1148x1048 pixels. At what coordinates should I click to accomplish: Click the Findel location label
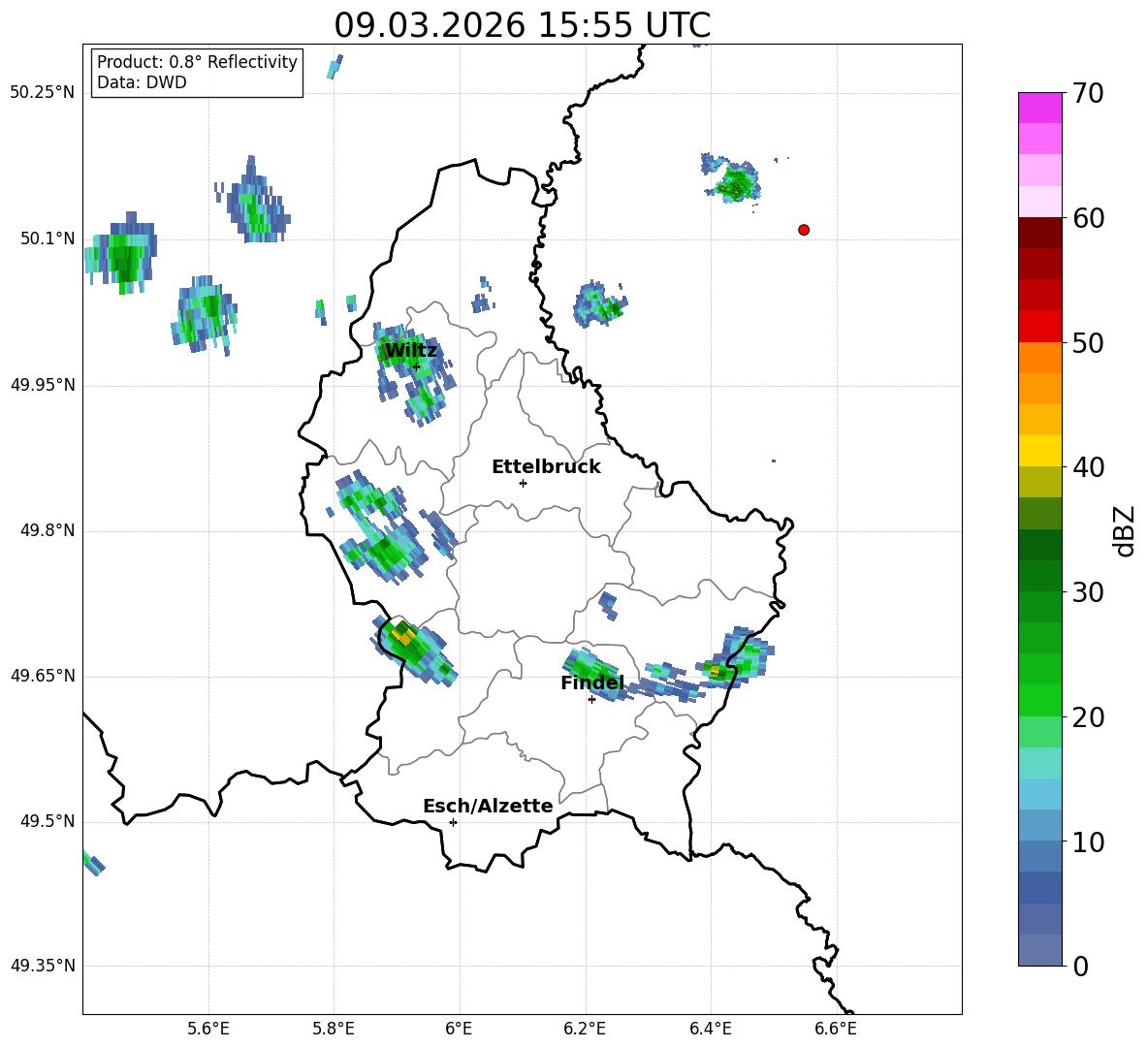[x=592, y=683]
